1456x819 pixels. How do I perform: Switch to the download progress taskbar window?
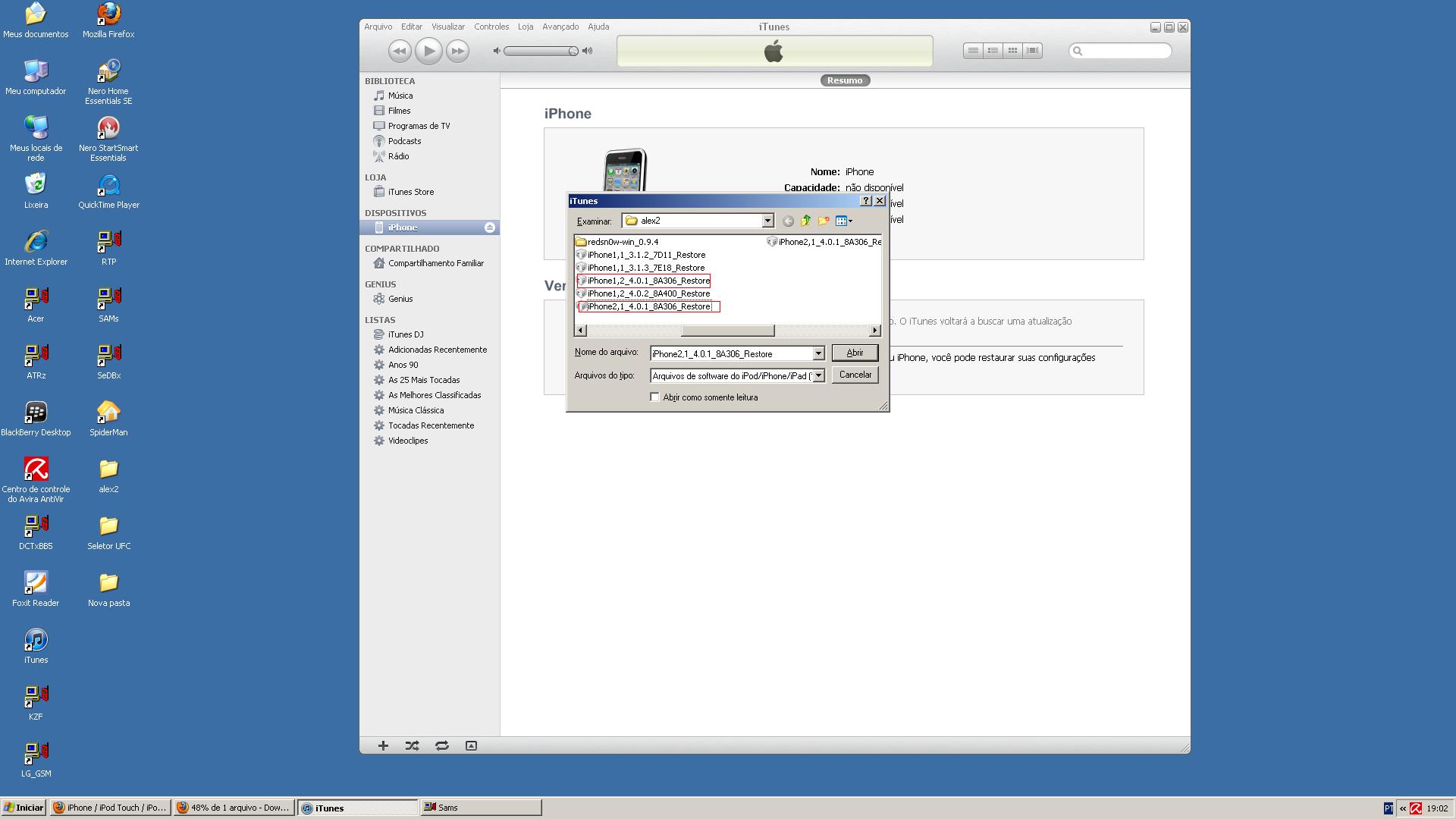pos(233,808)
